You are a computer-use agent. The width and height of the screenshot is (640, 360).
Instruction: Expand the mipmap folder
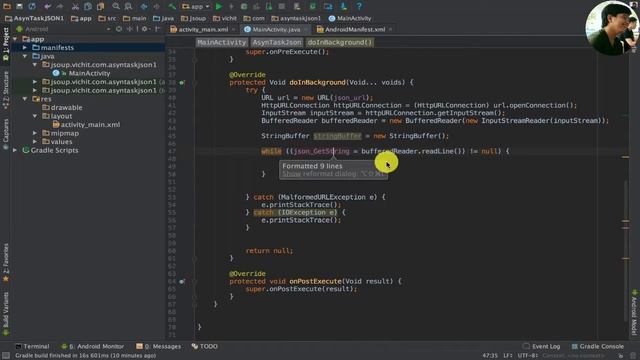pyautogui.click(x=35, y=133)
